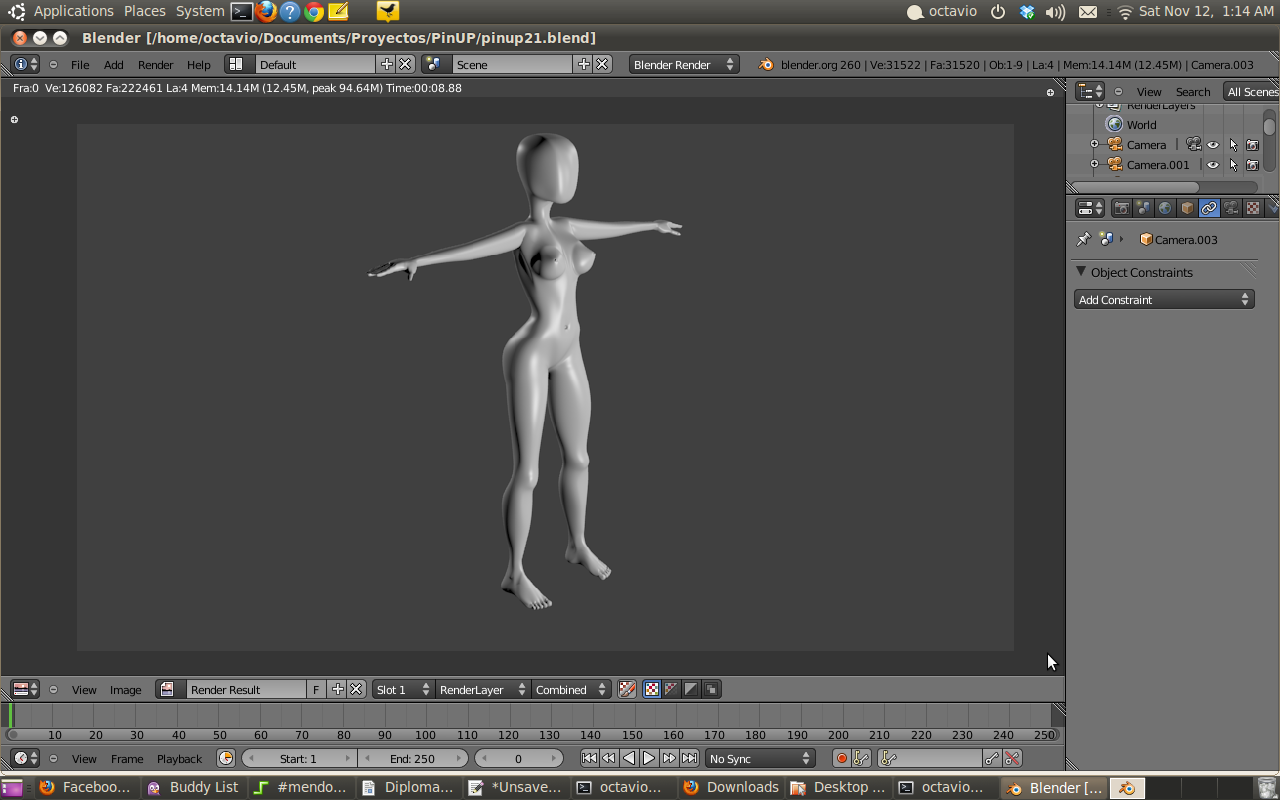Open Firefox from the top panel
Image resolution: width=1280 pixels, height=800 pixels.
point(266,12)
